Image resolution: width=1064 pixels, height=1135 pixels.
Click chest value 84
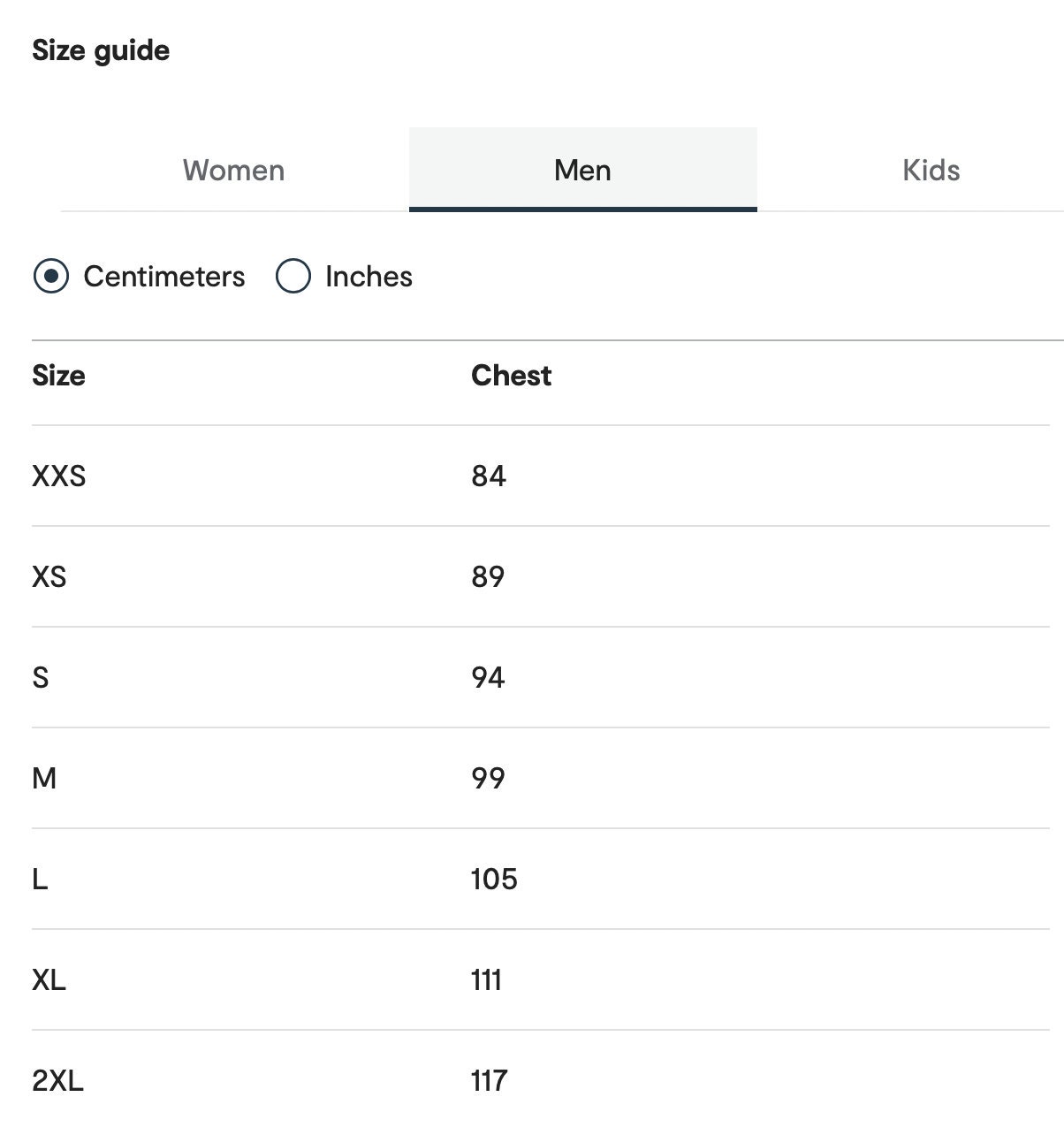click(489, 476)
